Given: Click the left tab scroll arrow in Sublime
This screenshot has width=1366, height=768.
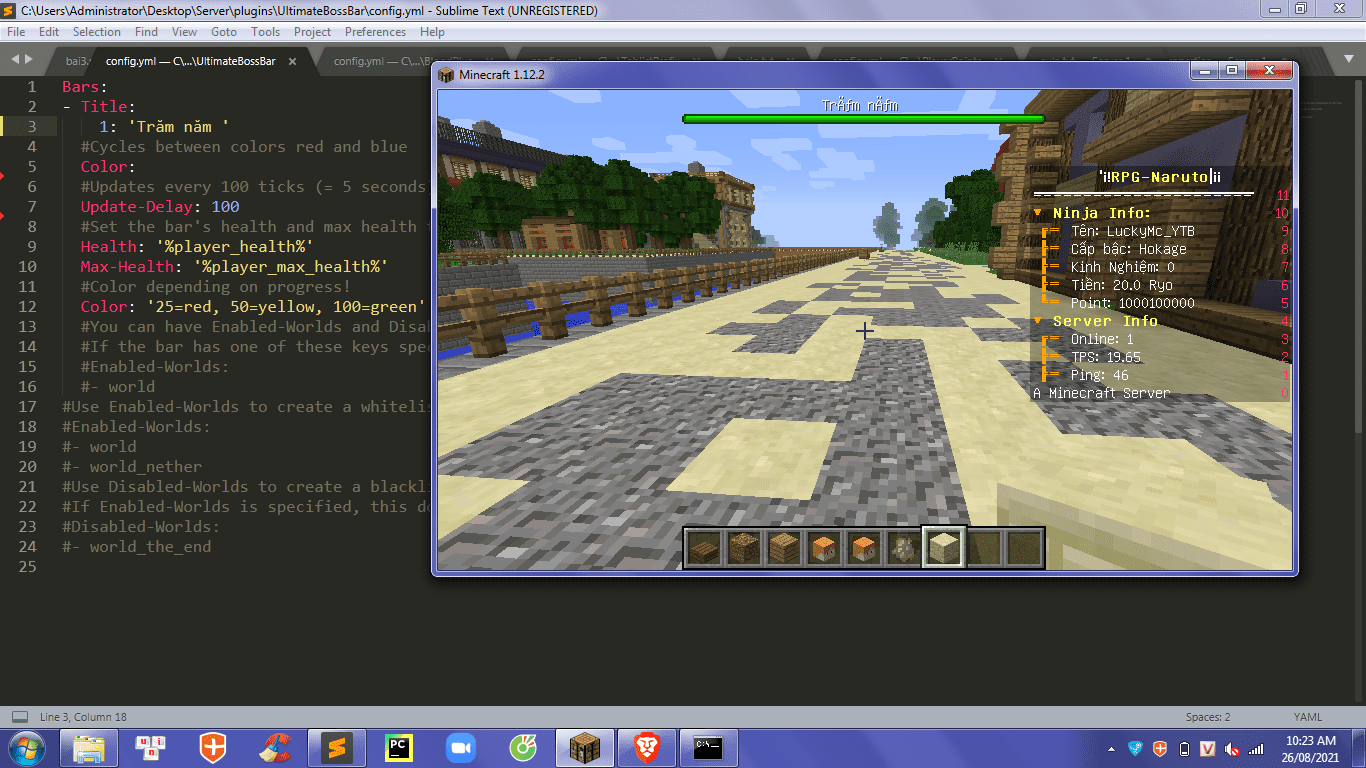Looking at the screenshot, I should click(x=14, y=59).
